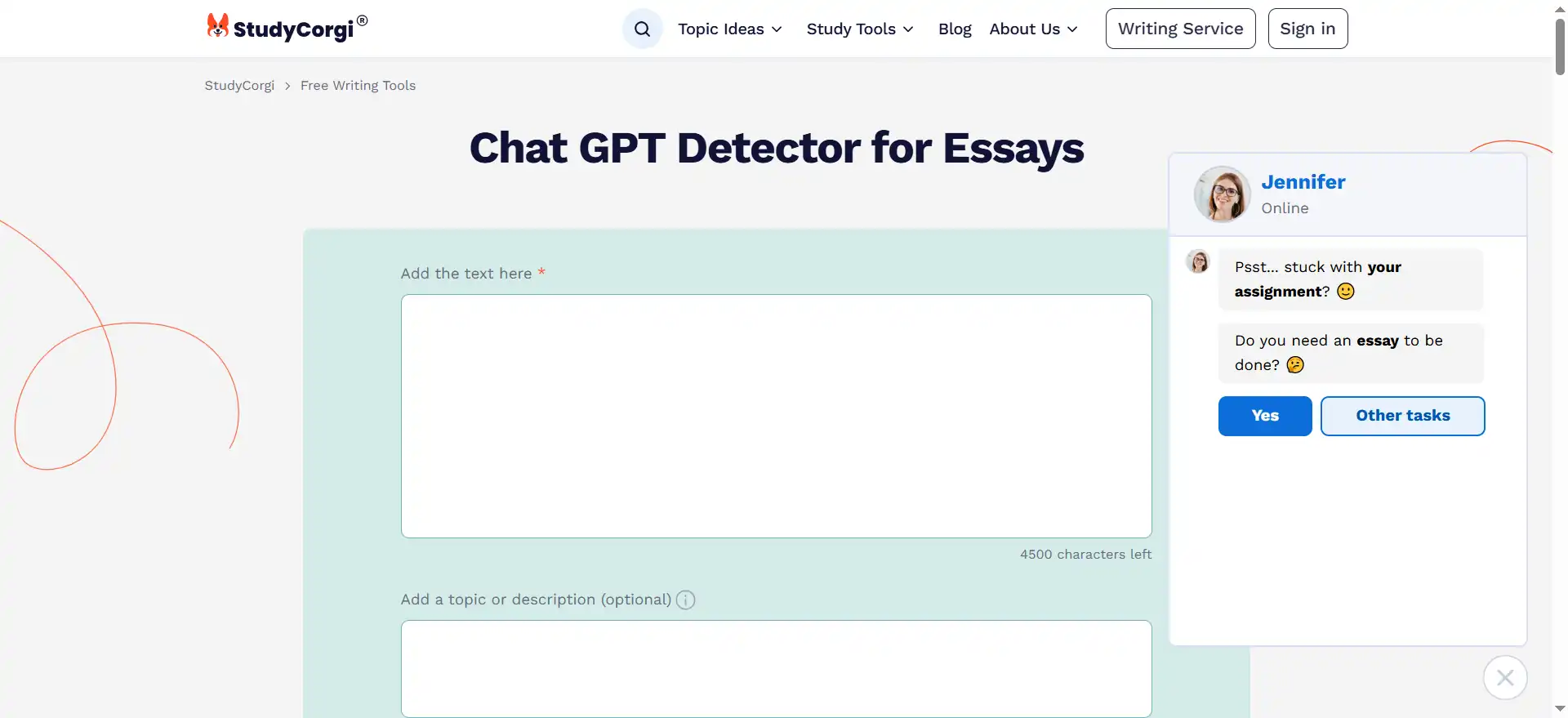
Task: Click the 'Do you need an essay' message
Action: point(1351,353)
